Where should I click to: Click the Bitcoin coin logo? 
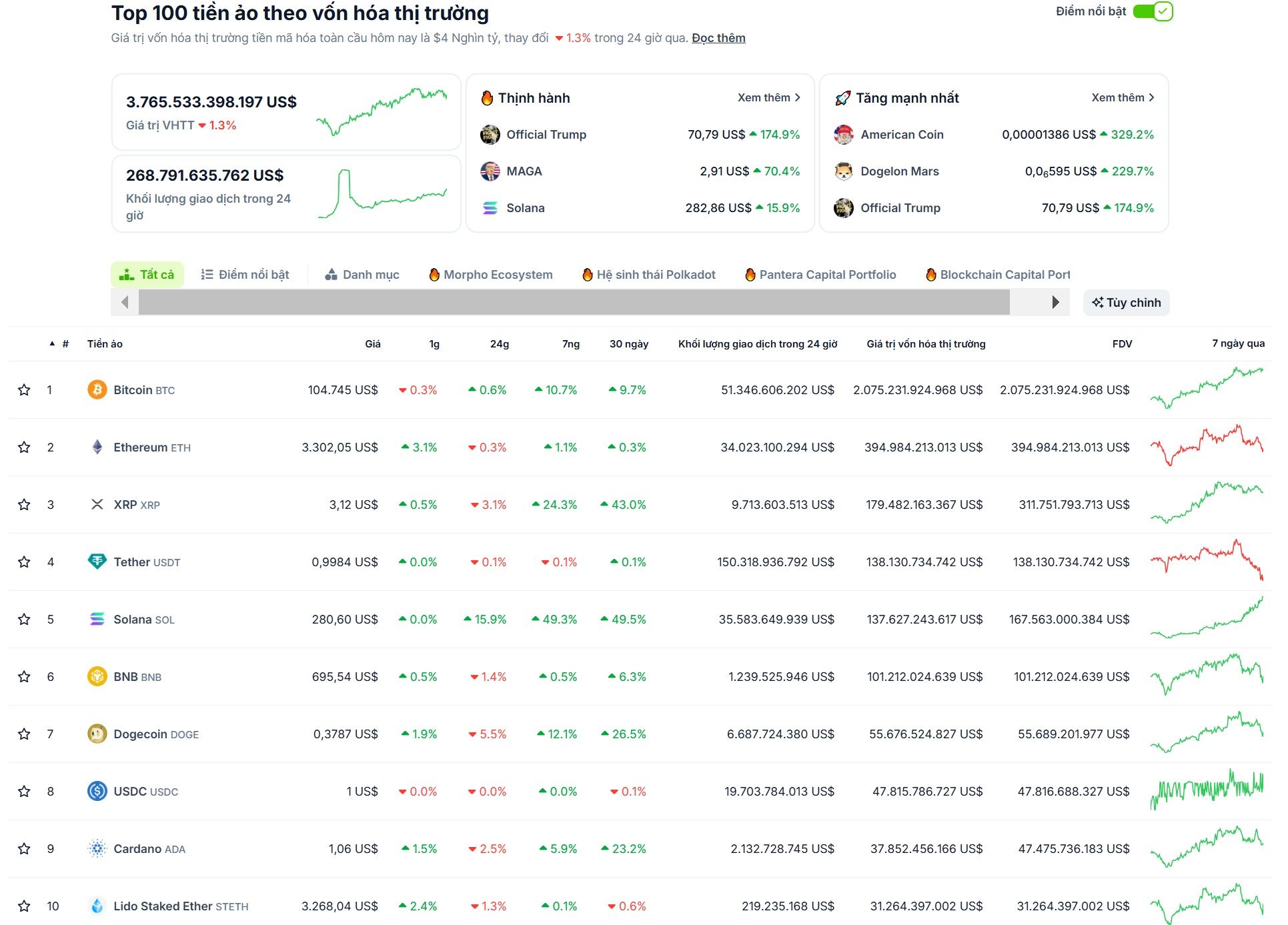click(x=97, y=389)
